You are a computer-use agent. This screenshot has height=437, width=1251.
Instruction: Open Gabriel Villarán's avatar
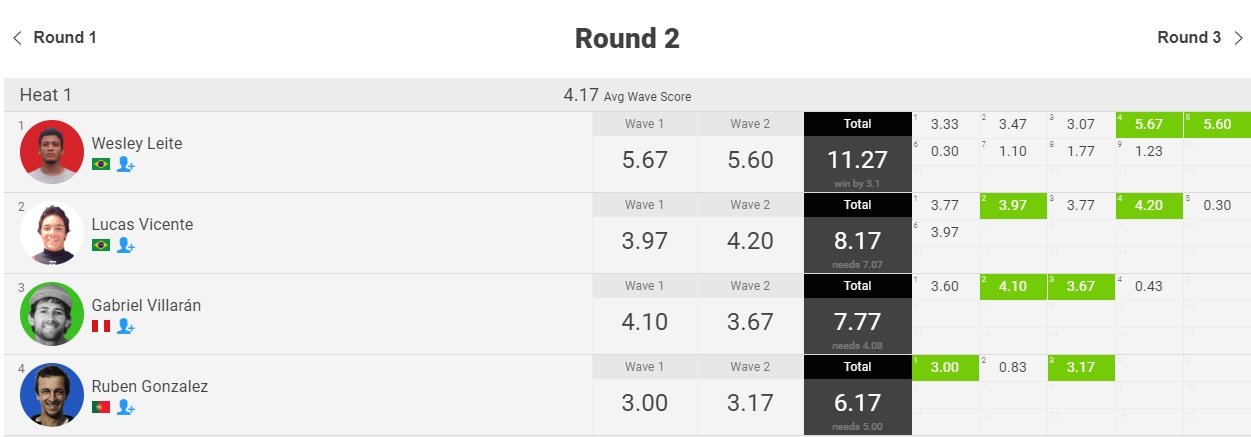point(52,314)
